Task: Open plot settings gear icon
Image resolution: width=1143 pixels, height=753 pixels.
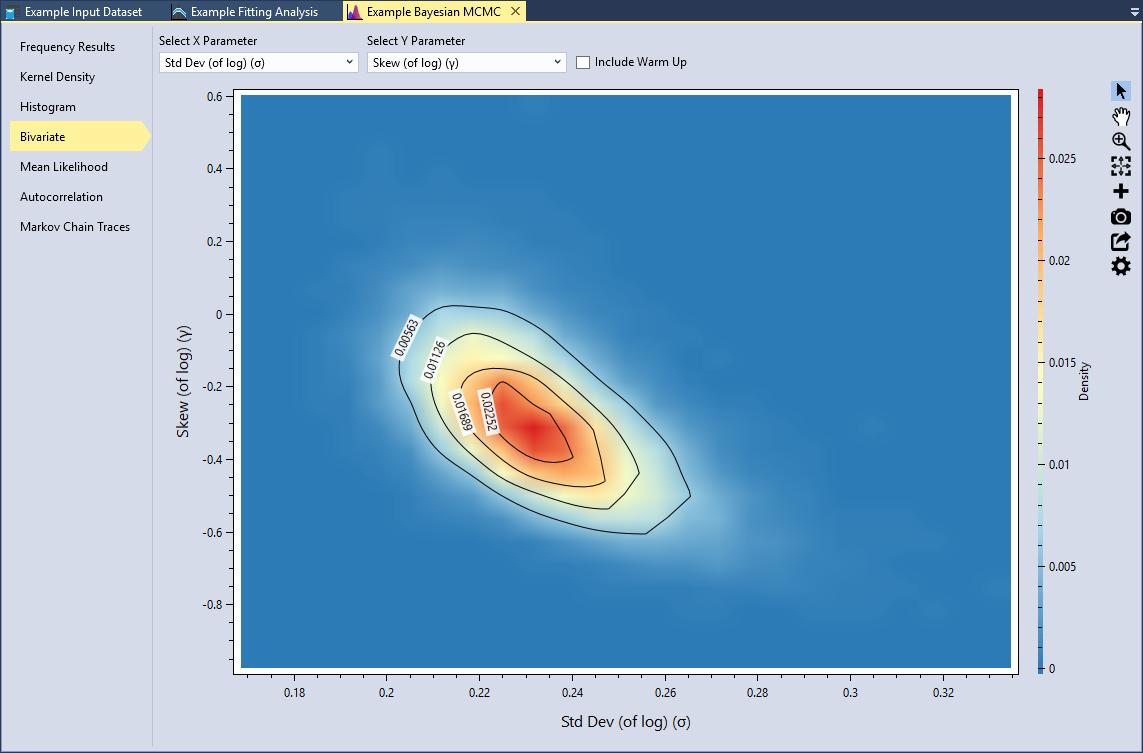Action: coord(1121,266)
